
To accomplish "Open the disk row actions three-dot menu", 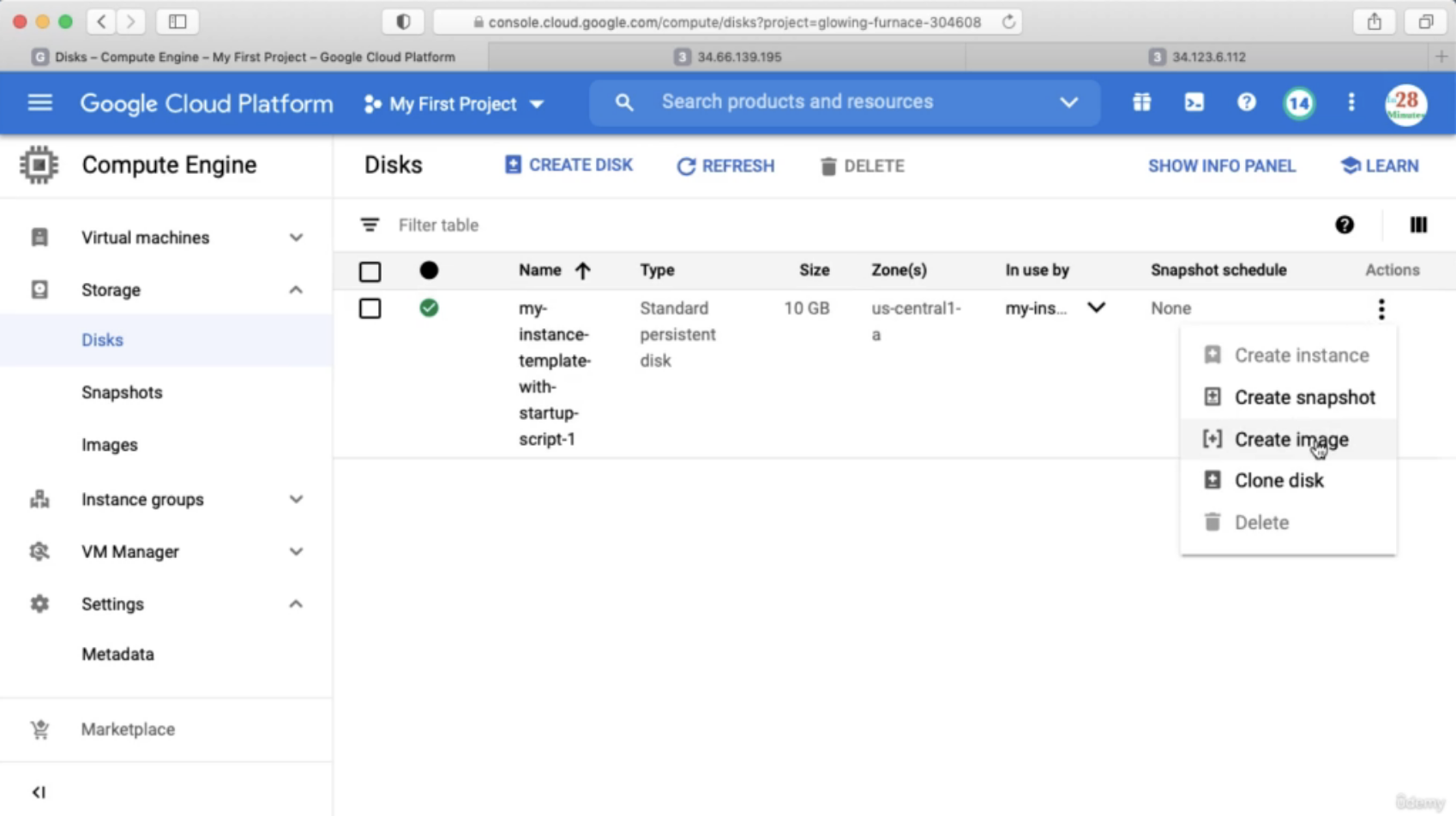I will tap(1381, 309).
